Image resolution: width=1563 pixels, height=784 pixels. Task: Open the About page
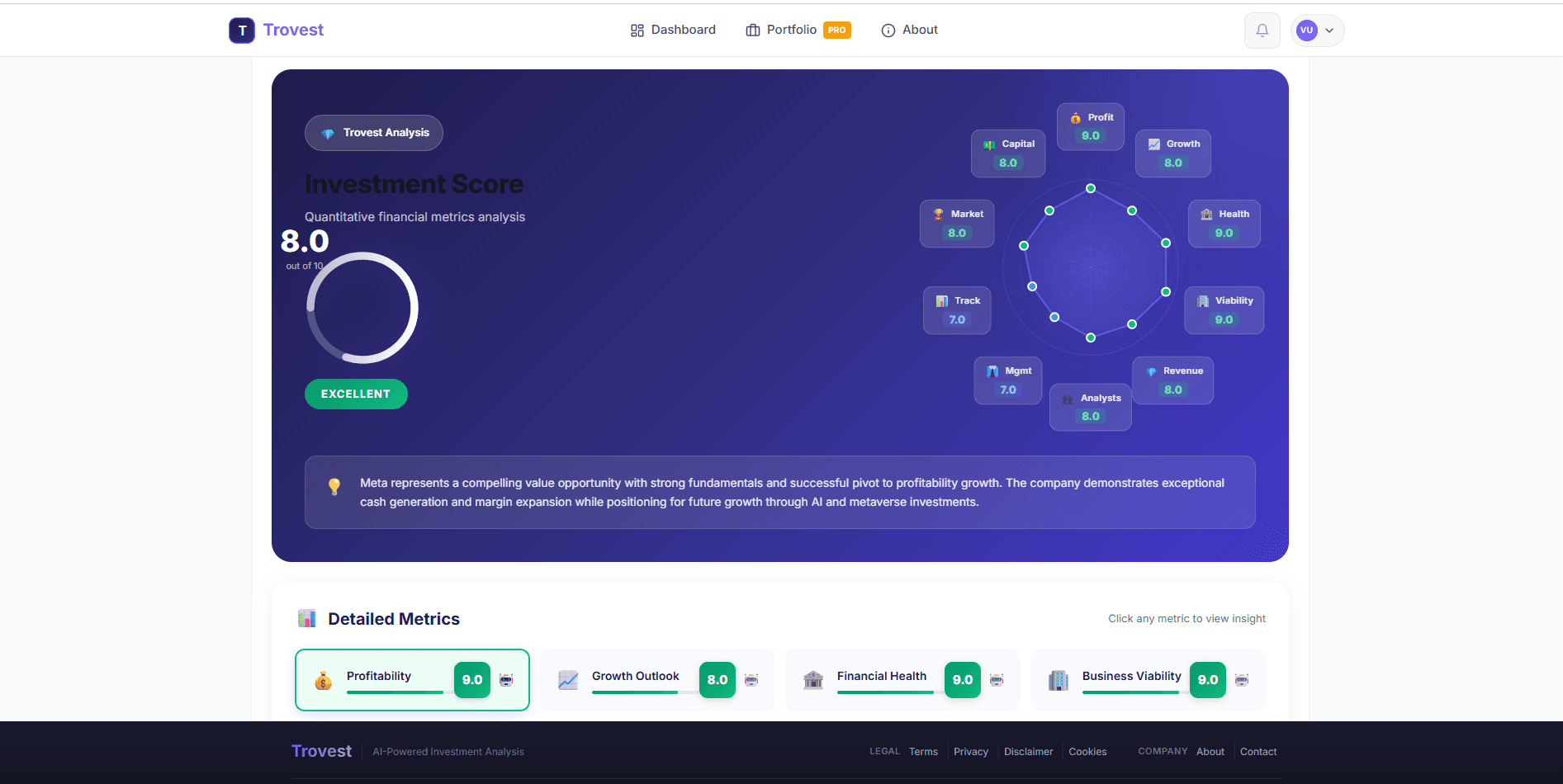pos(908,30)
